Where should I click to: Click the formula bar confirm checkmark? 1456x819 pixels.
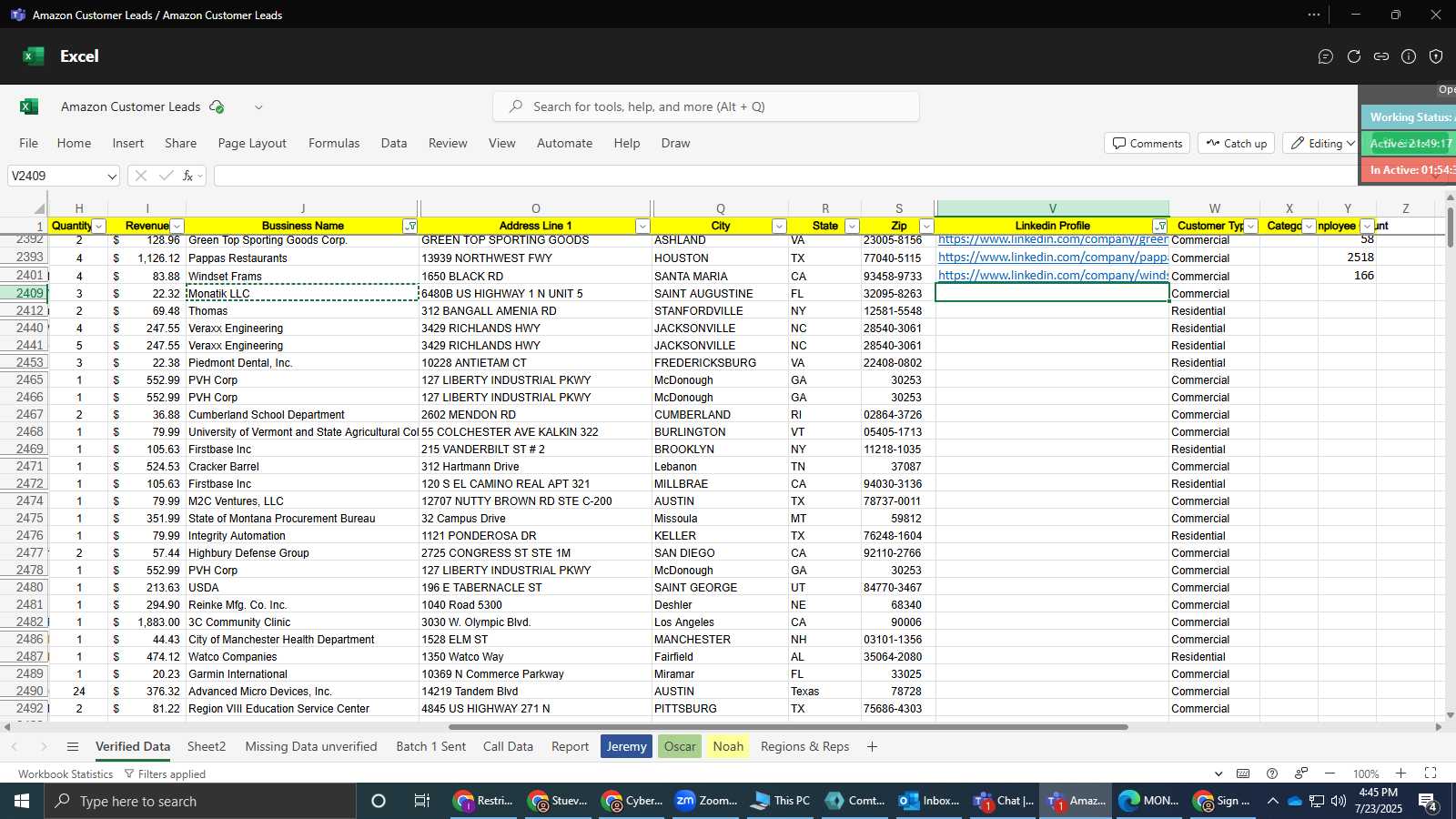point(166,176)
